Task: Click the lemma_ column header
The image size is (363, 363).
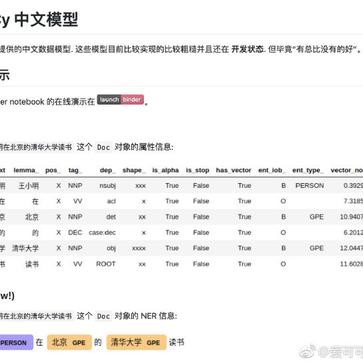Action: [26, 170]
